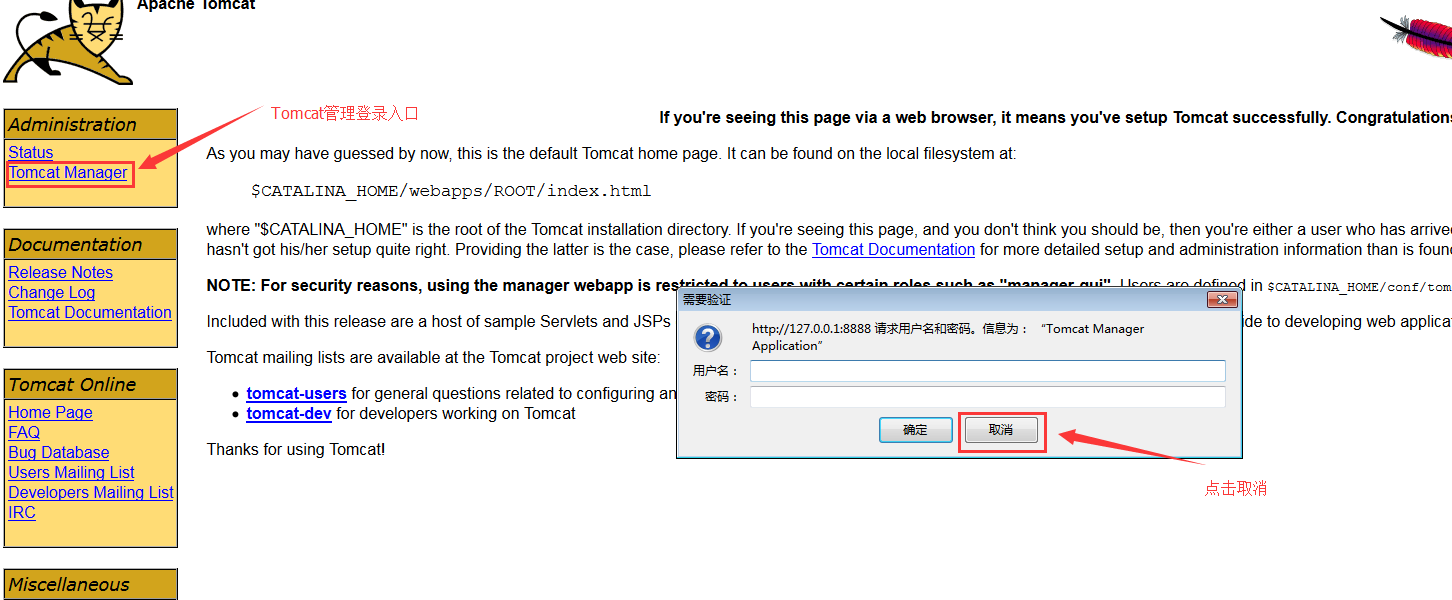1452x600 pixels.
Task: Click 'Thanks for using Tomcat!' text
Action: tap(296, 450)
